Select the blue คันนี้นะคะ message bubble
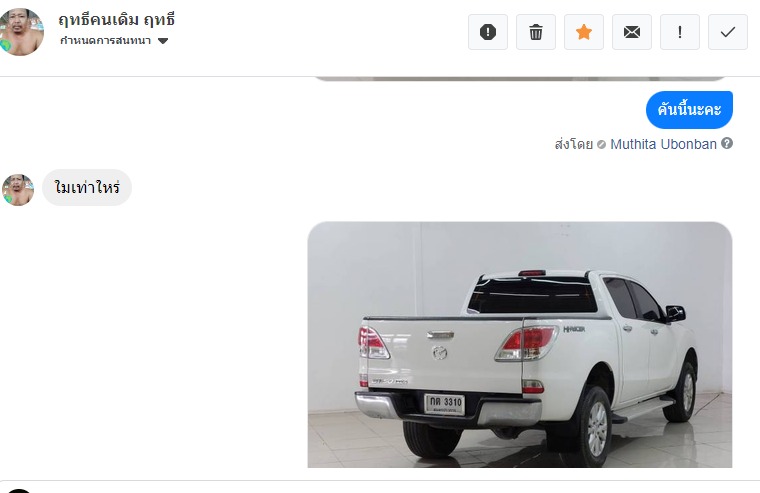The width and height of the screenshot is (760, 493). click(x=689, y=110)
